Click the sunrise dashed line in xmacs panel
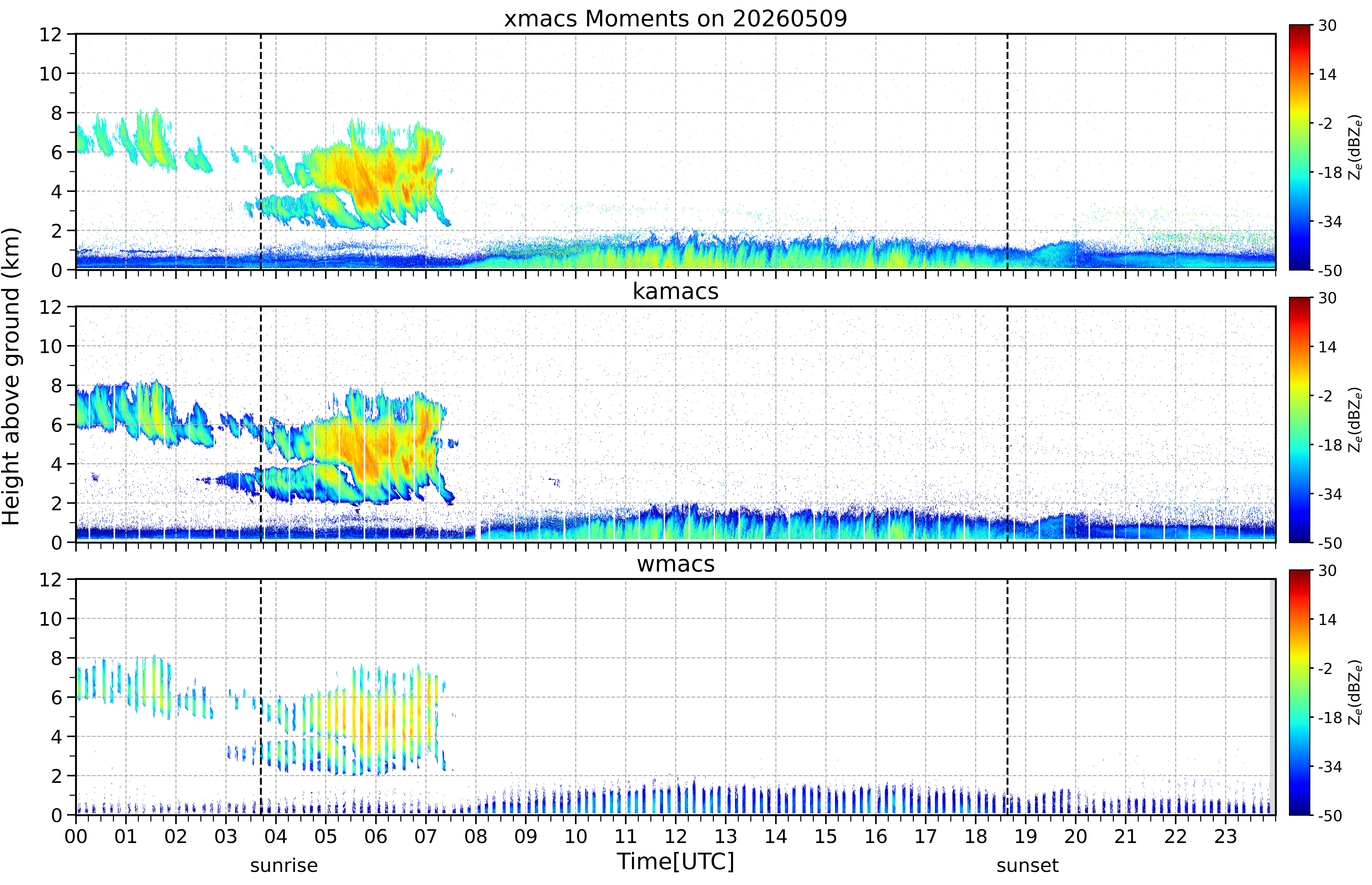Image resolution: width=1372 pixels, height=885 pixels. [x=261, y=152]
